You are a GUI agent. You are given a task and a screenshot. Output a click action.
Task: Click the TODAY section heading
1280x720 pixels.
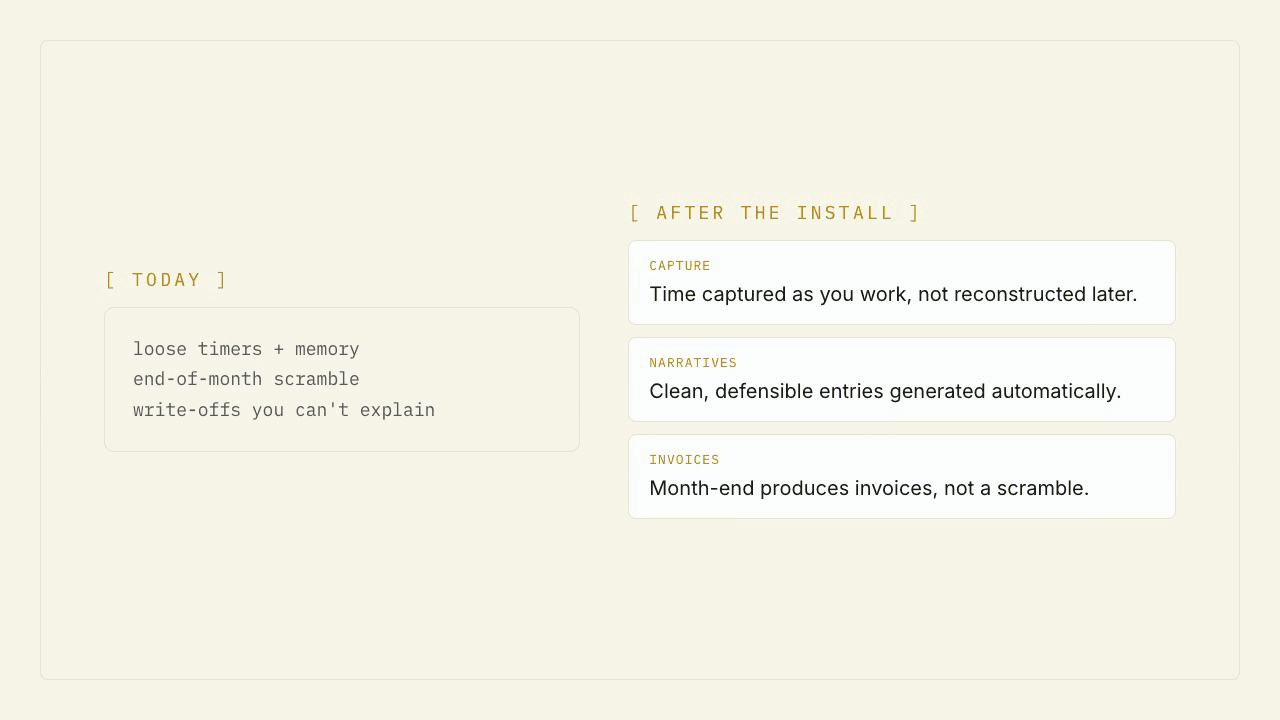(x=167, y=280)
